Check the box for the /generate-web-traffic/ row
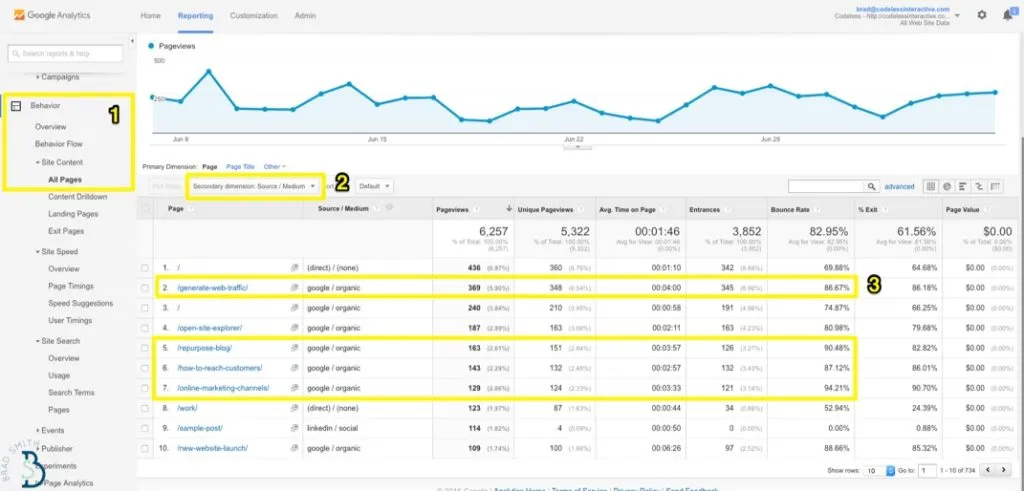Image resolution: width=1024 pixels, height=491 pixels. [145, 288]
